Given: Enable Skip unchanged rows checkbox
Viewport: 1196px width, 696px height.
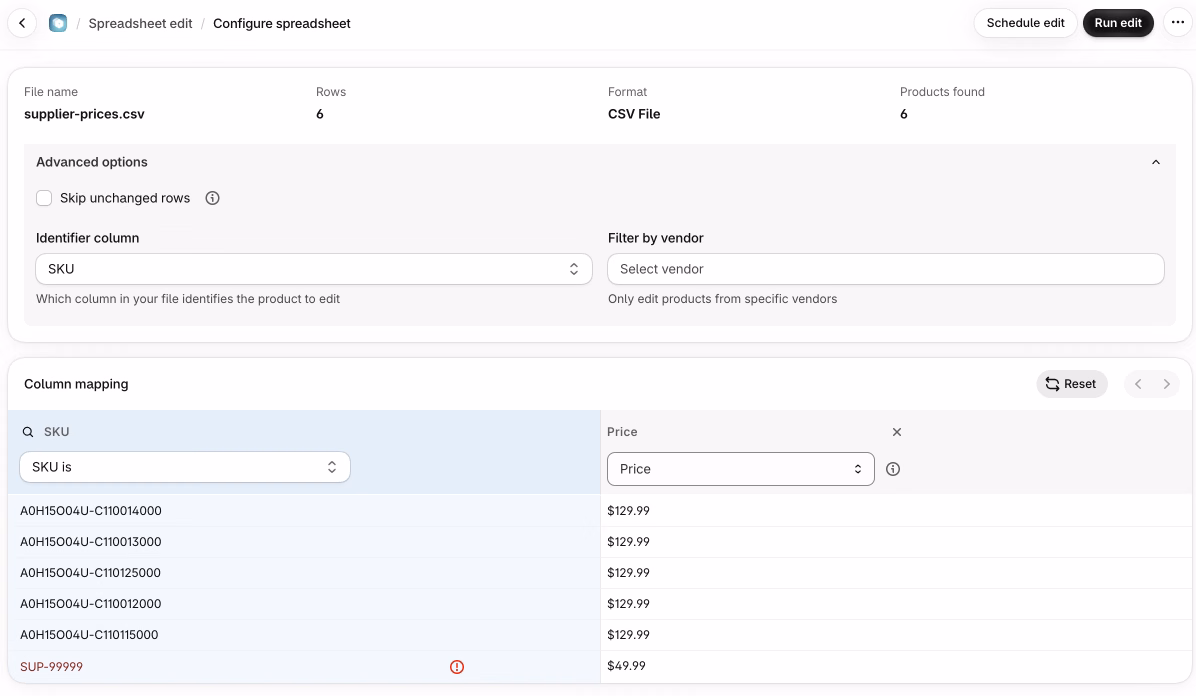Looking at the screenshot, I should coord(44,198).
